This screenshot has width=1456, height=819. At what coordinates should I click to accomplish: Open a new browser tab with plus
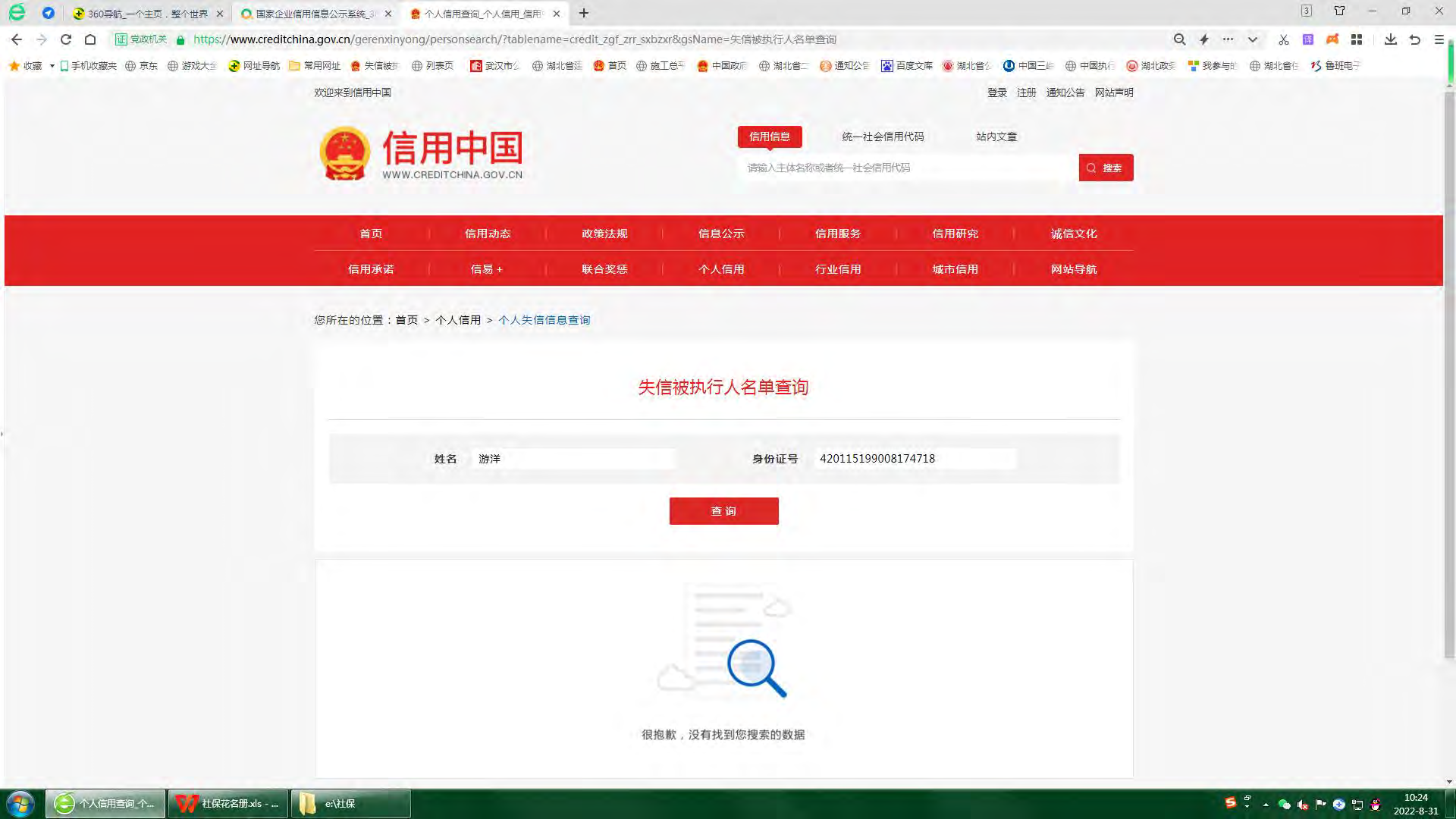pyautogui.click(x=583, y=13)
